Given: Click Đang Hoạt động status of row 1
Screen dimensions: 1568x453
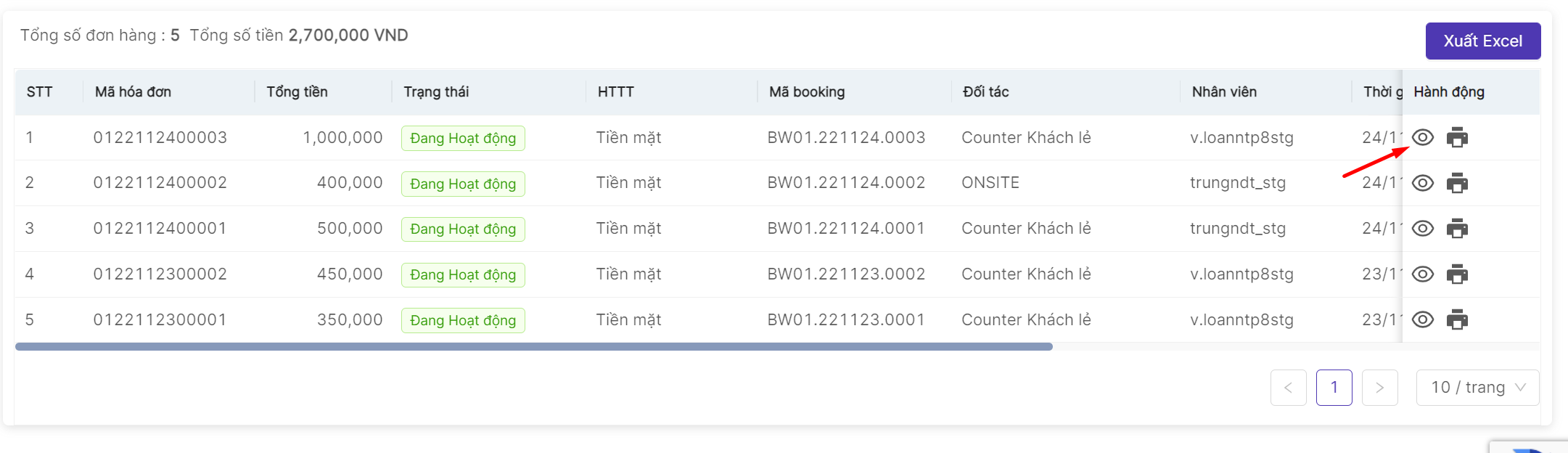Looking at the screenshot, I should pos(463,138).
